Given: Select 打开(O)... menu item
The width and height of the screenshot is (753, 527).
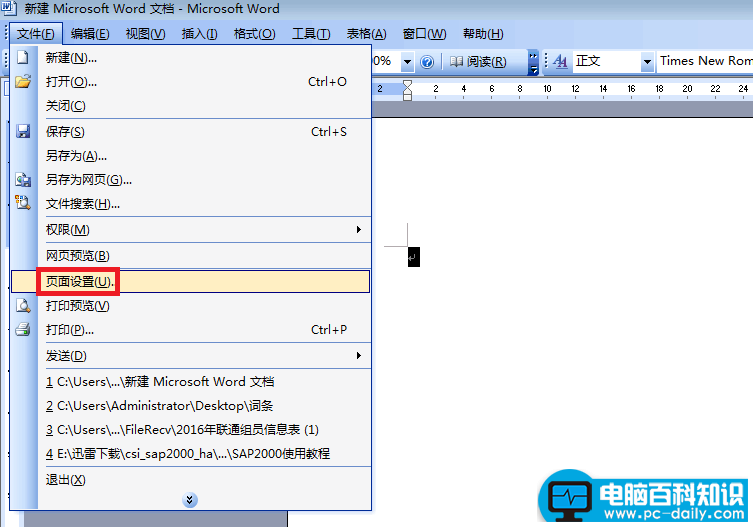Looking at the screenshot, I should click(x=191, y=82).
